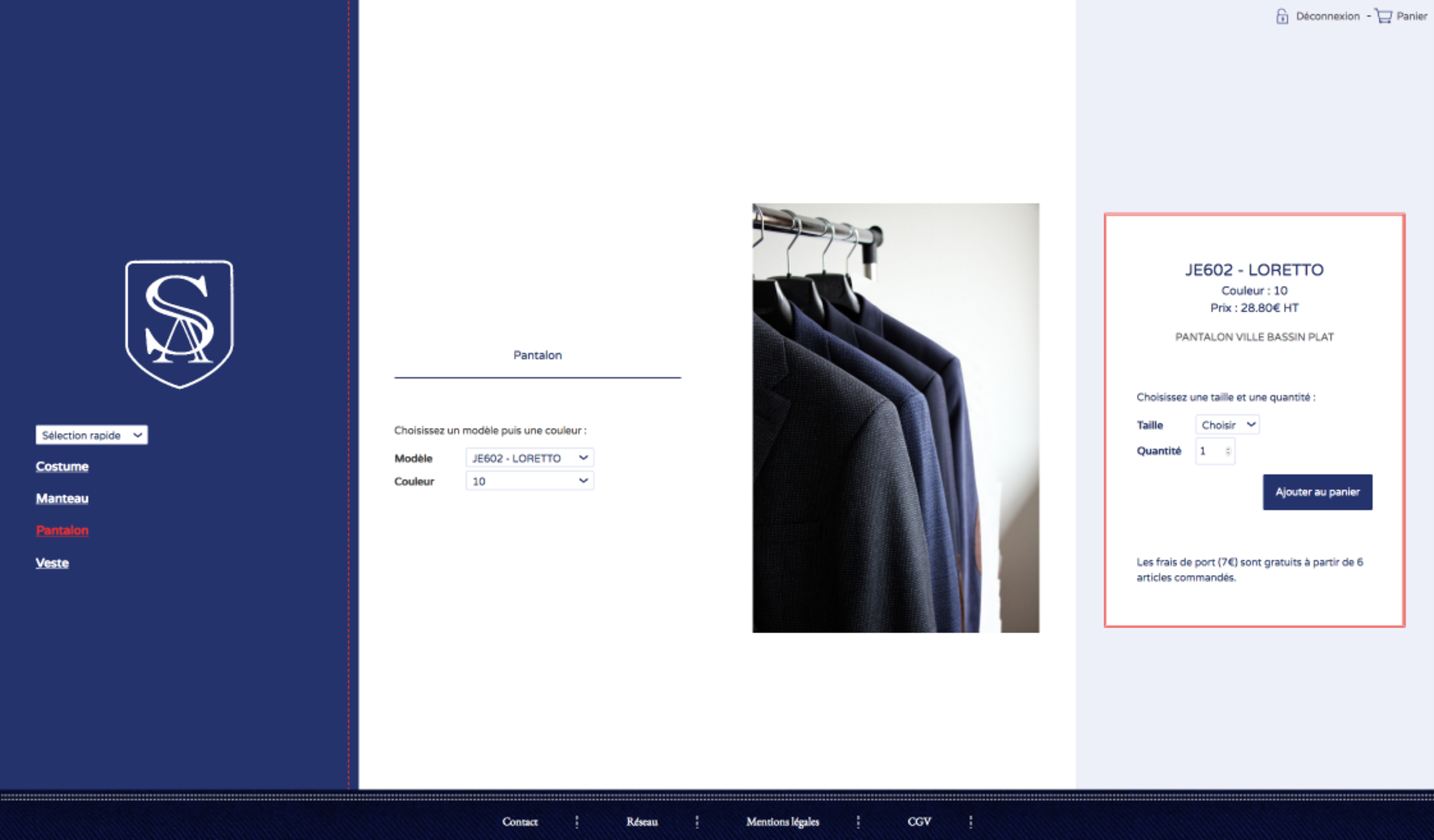Open the CGV footer link
1434x840 pixels.
tap(919, 821)
